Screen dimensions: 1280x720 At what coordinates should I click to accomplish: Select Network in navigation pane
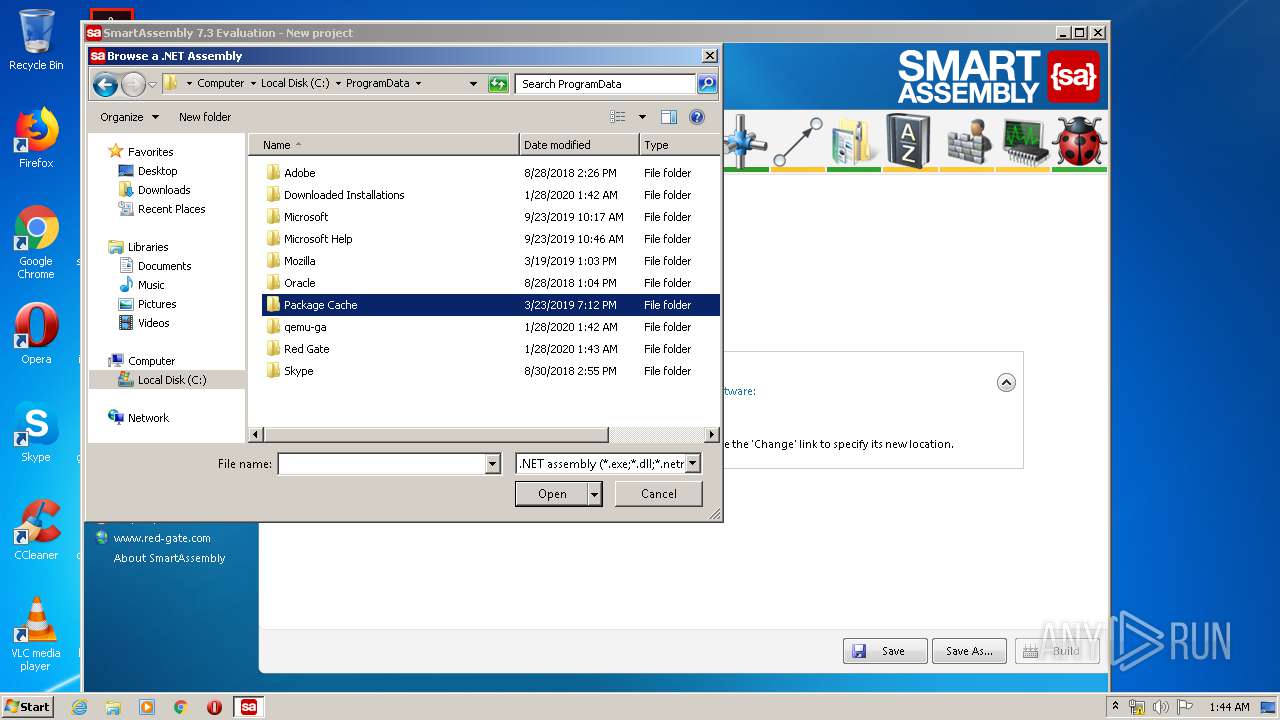148,418
